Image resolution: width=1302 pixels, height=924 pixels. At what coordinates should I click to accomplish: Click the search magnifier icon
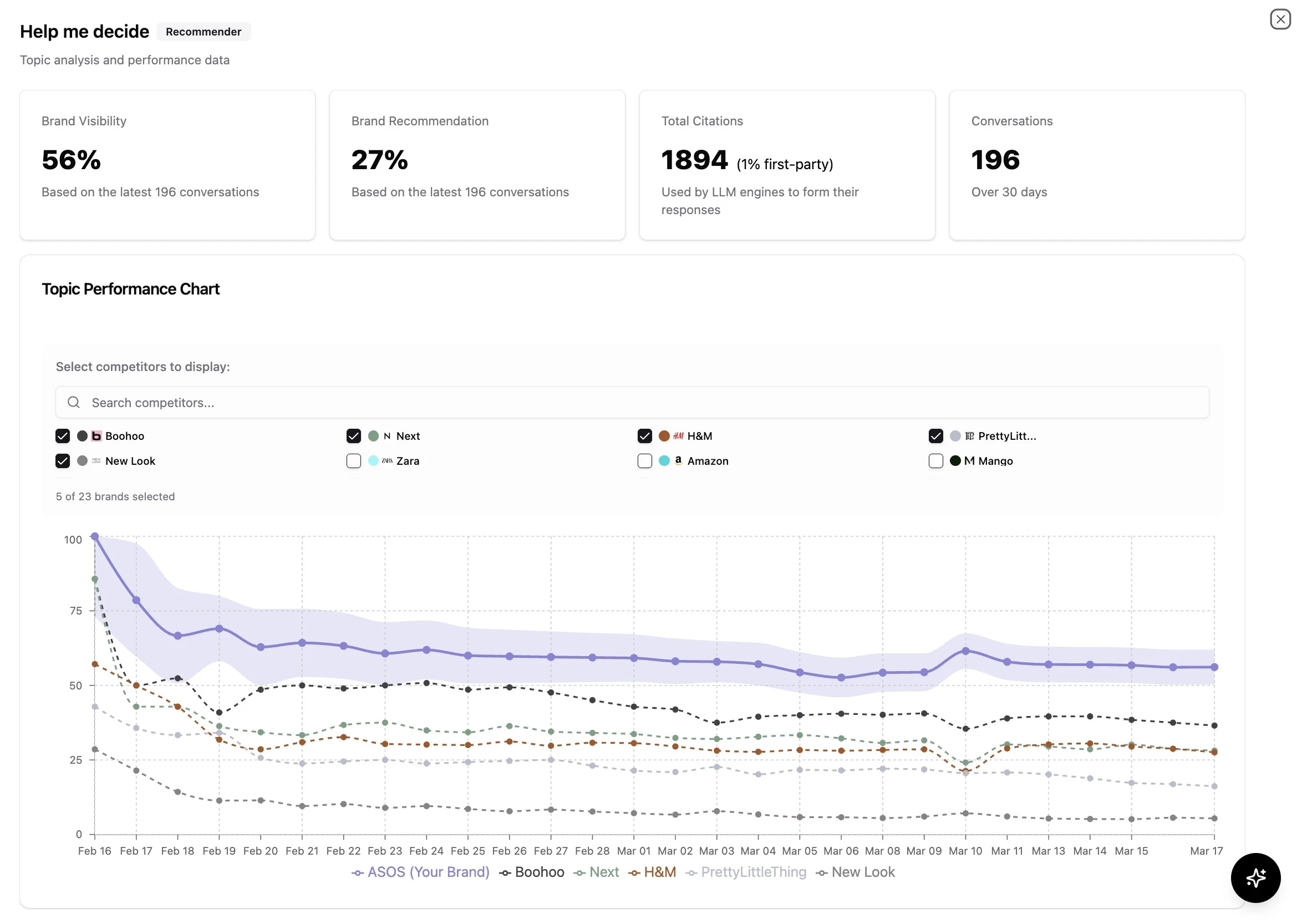click(x=73, y=402)
